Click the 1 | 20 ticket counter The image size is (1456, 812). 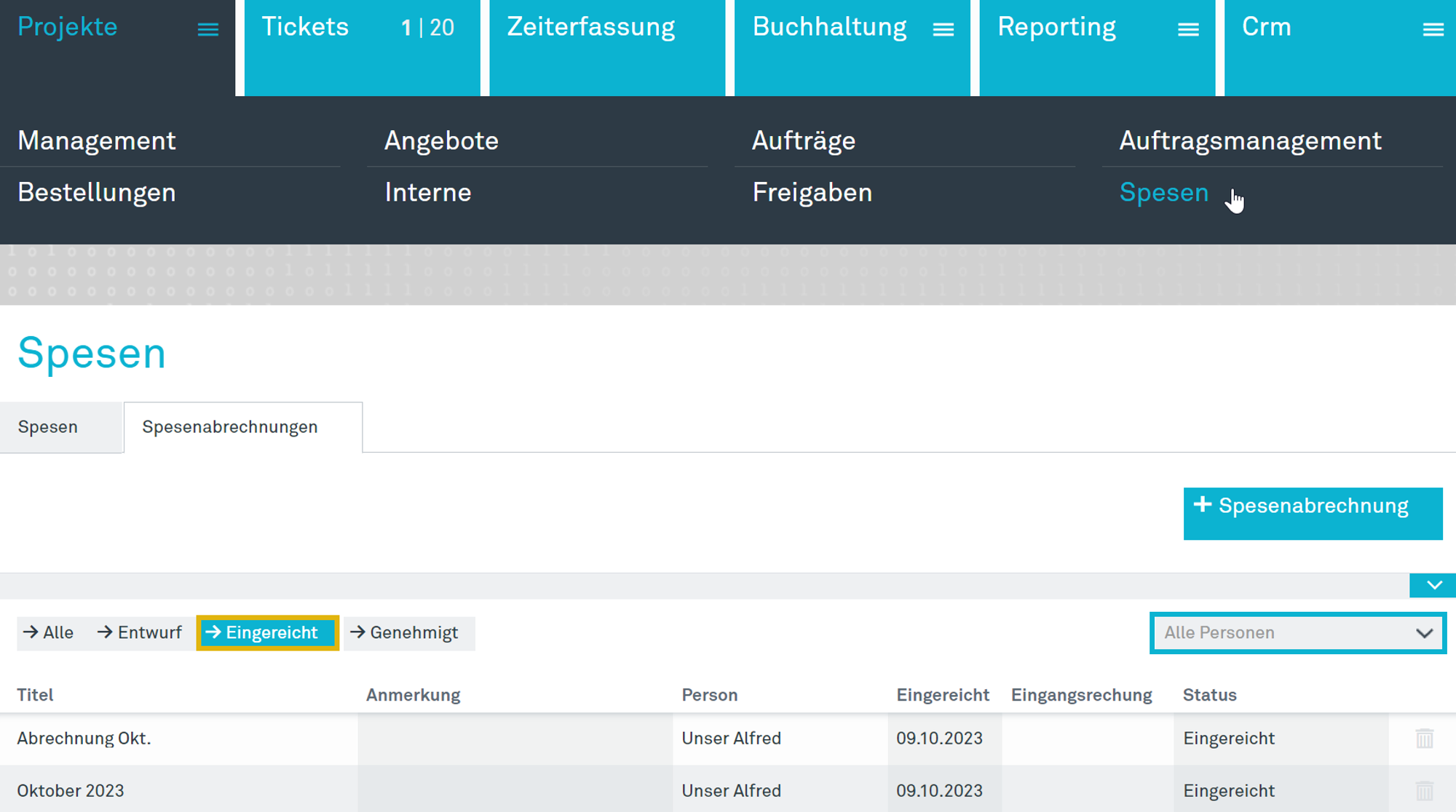tap(427, 28)
